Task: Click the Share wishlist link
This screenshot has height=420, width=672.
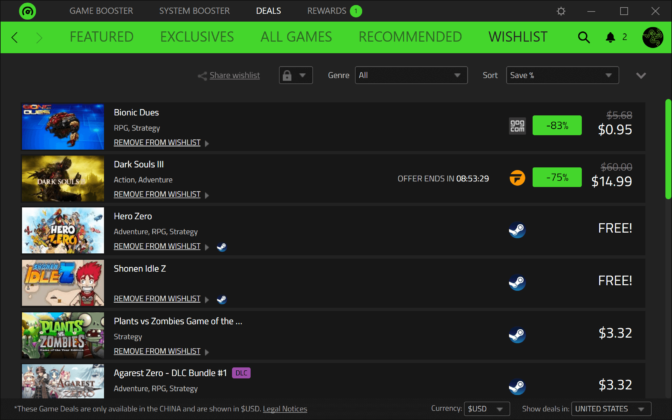Action: (233, 75)
